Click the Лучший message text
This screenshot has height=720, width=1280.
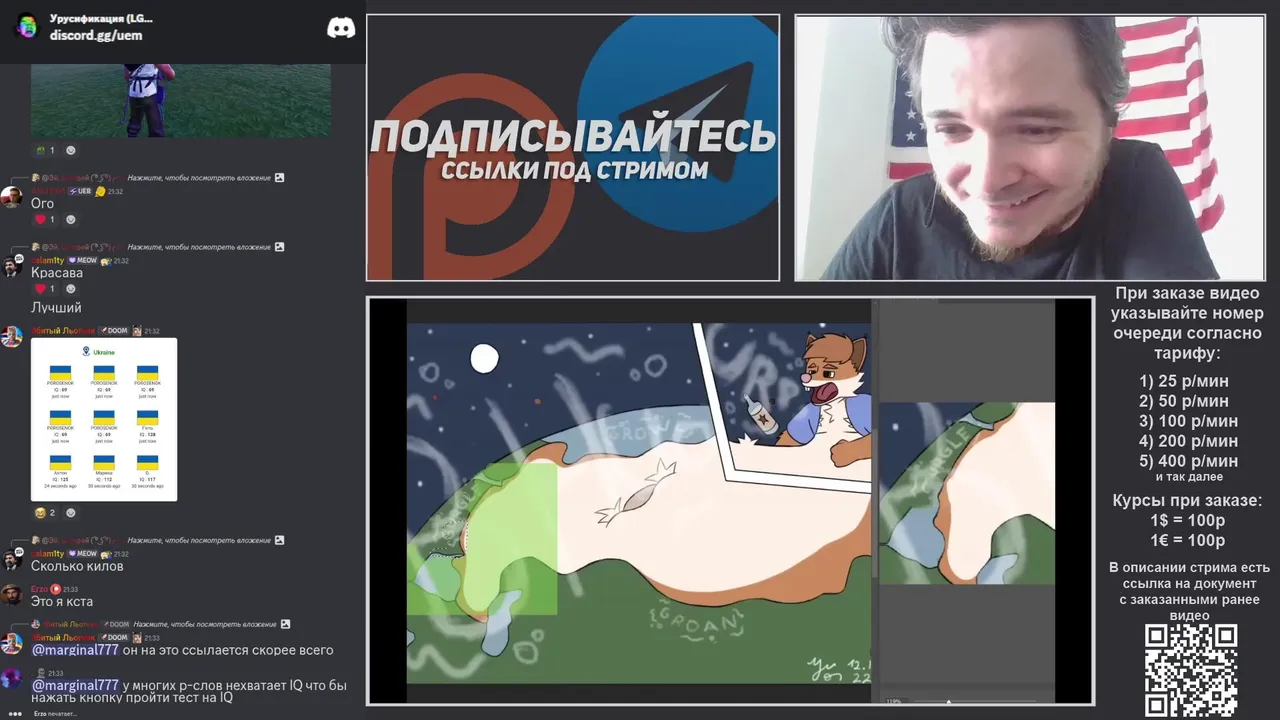click(56, 308)
